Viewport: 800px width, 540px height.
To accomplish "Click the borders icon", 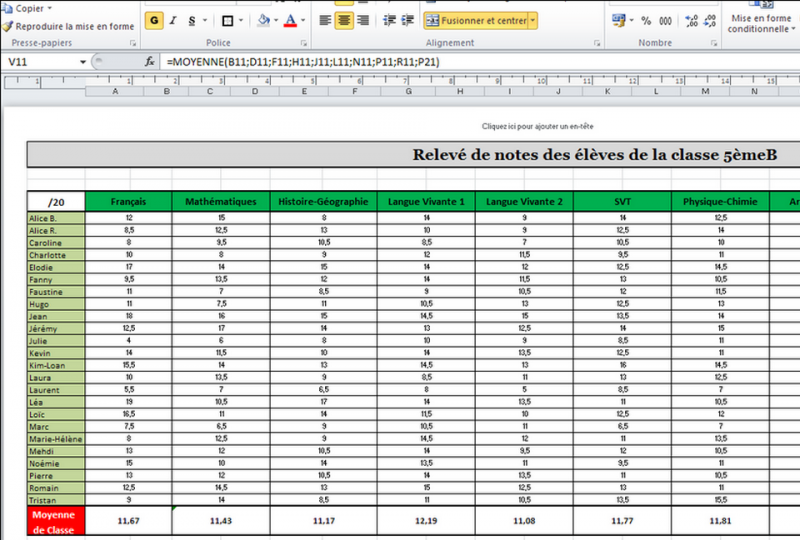I will [x=227, y=20].
